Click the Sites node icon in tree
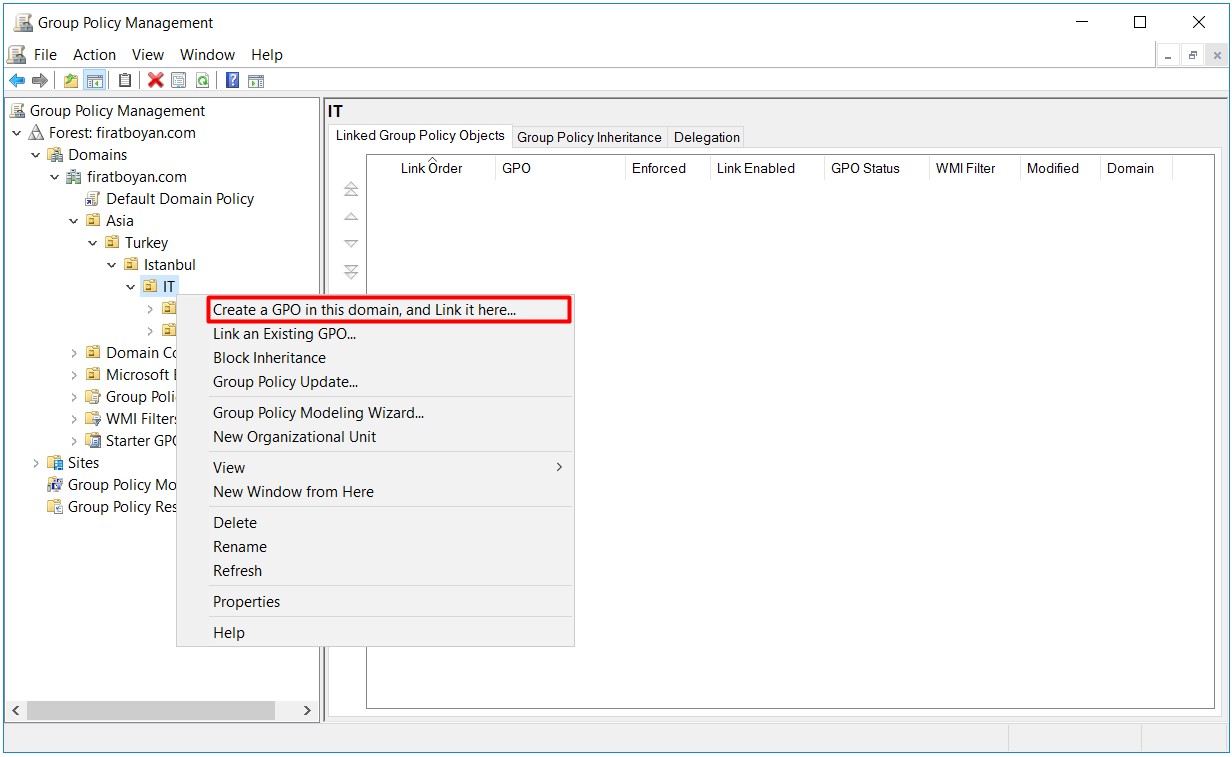 [x=56, y=463]
